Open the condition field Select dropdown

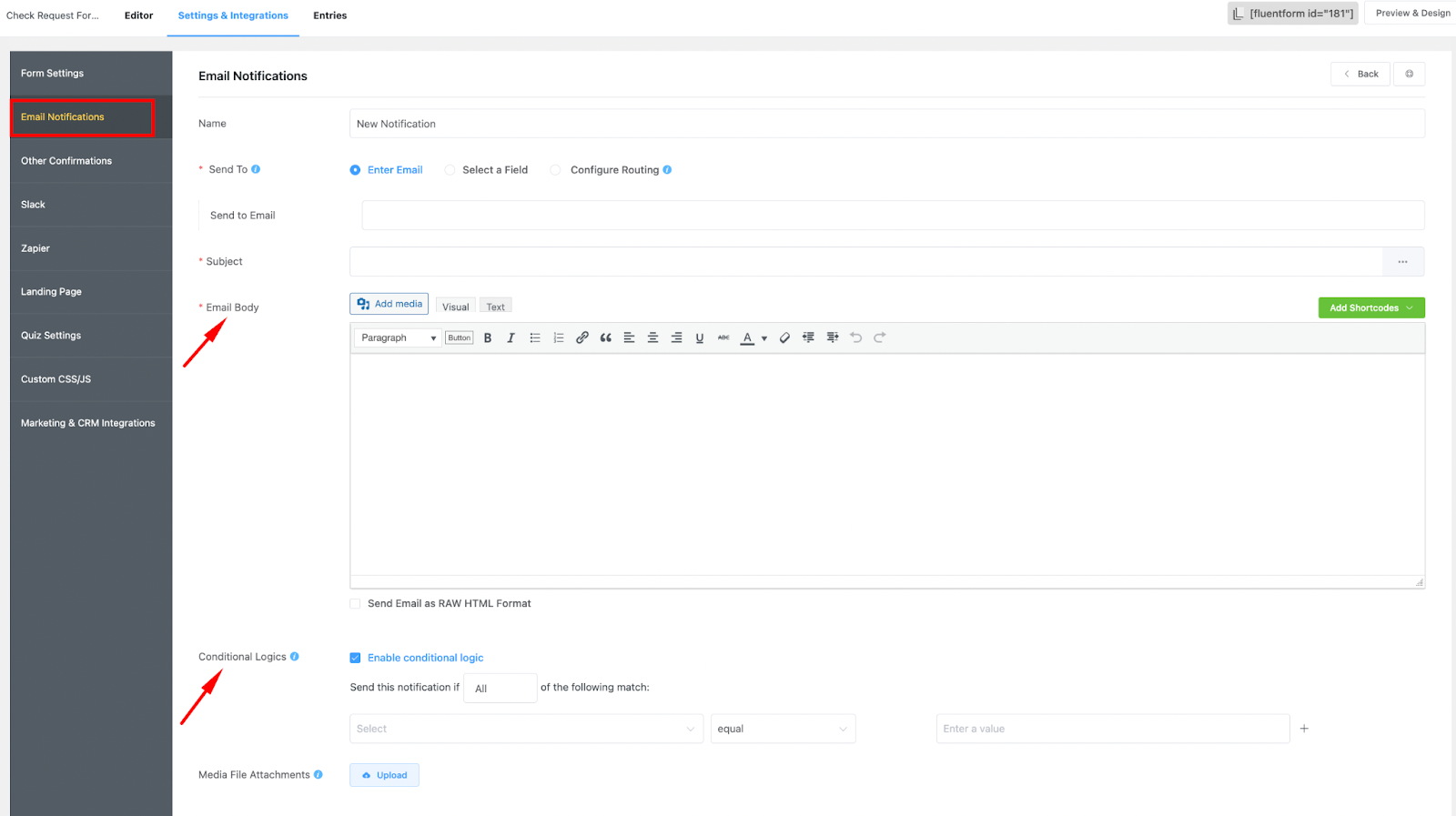coord(526,729)
